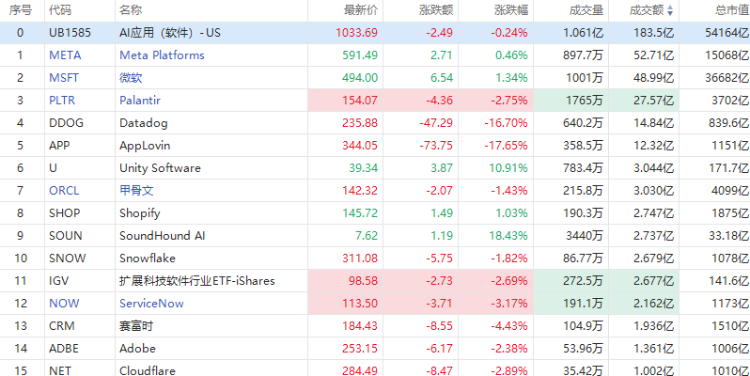Click the ORCL code link

[64, 190]
